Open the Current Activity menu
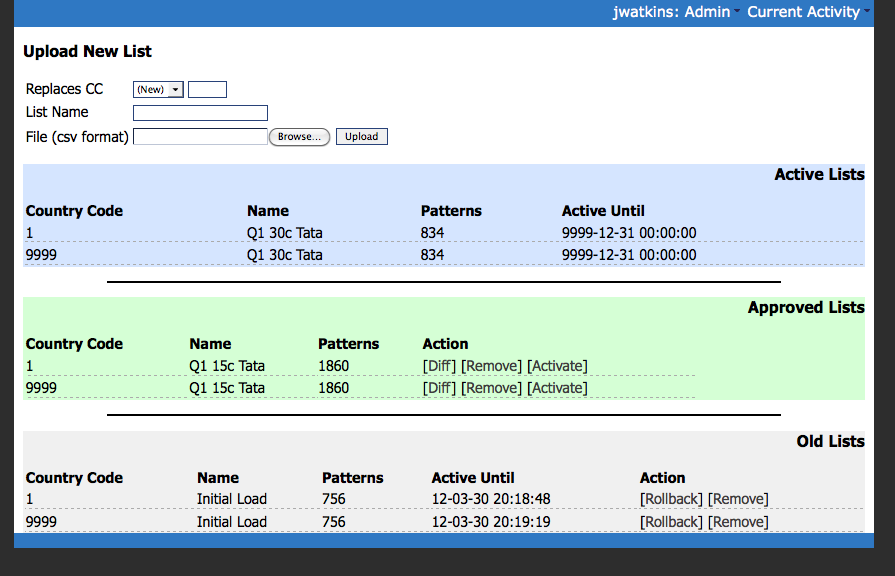This screenshot has height=576, width=895. 806,12
